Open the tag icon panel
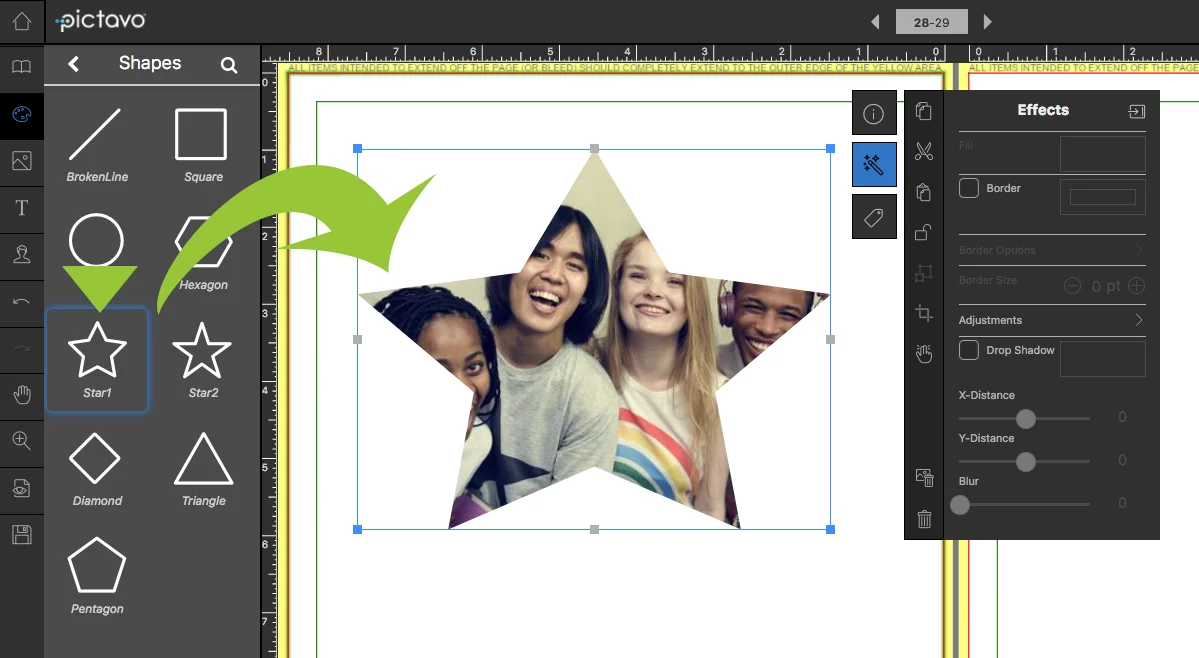 874,217
